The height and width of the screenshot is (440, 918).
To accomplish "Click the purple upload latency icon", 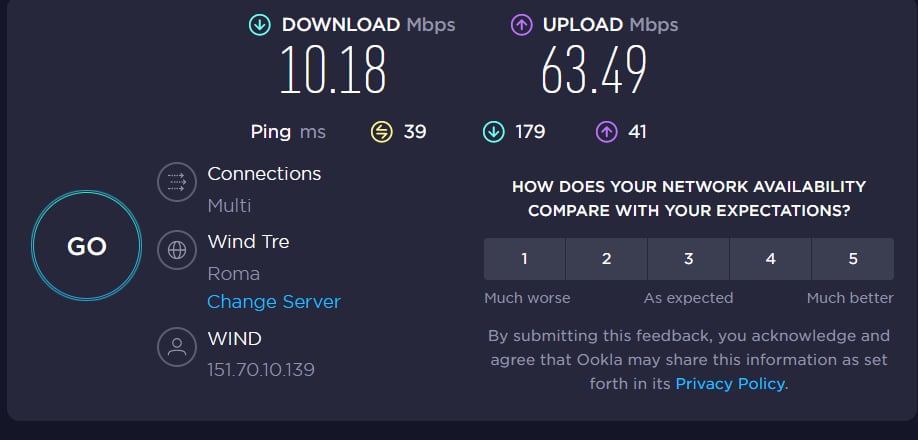I will (x=607, y=132).
